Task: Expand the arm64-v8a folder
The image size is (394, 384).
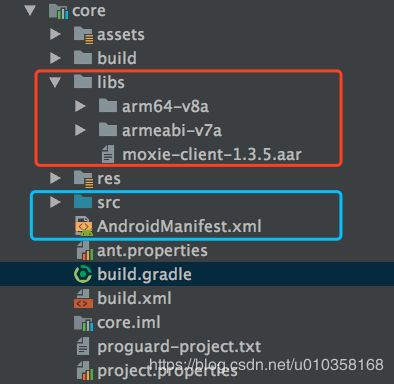Action: [x=80, y=106]
